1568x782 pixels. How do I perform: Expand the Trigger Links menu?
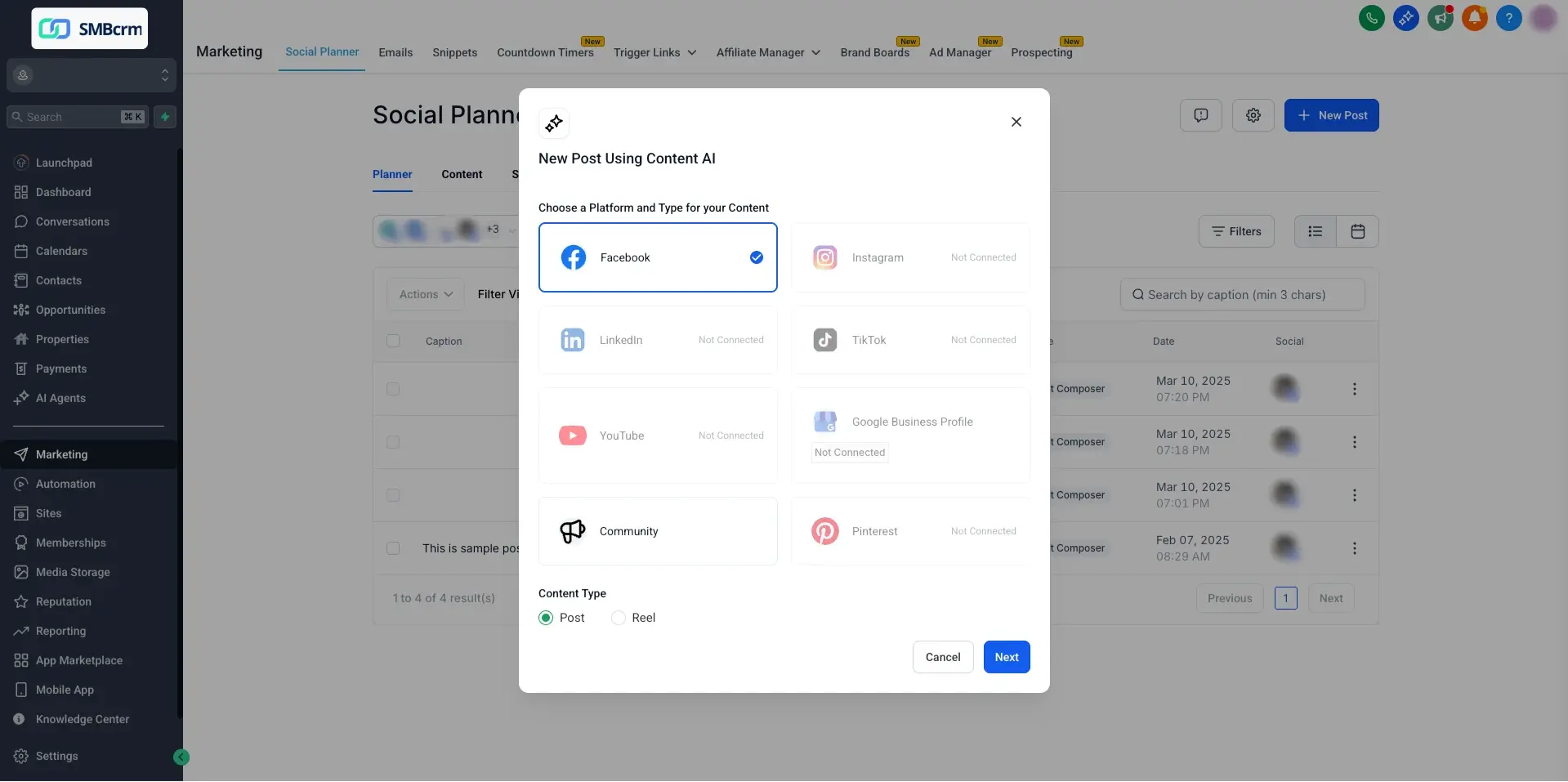click(654, 52)
